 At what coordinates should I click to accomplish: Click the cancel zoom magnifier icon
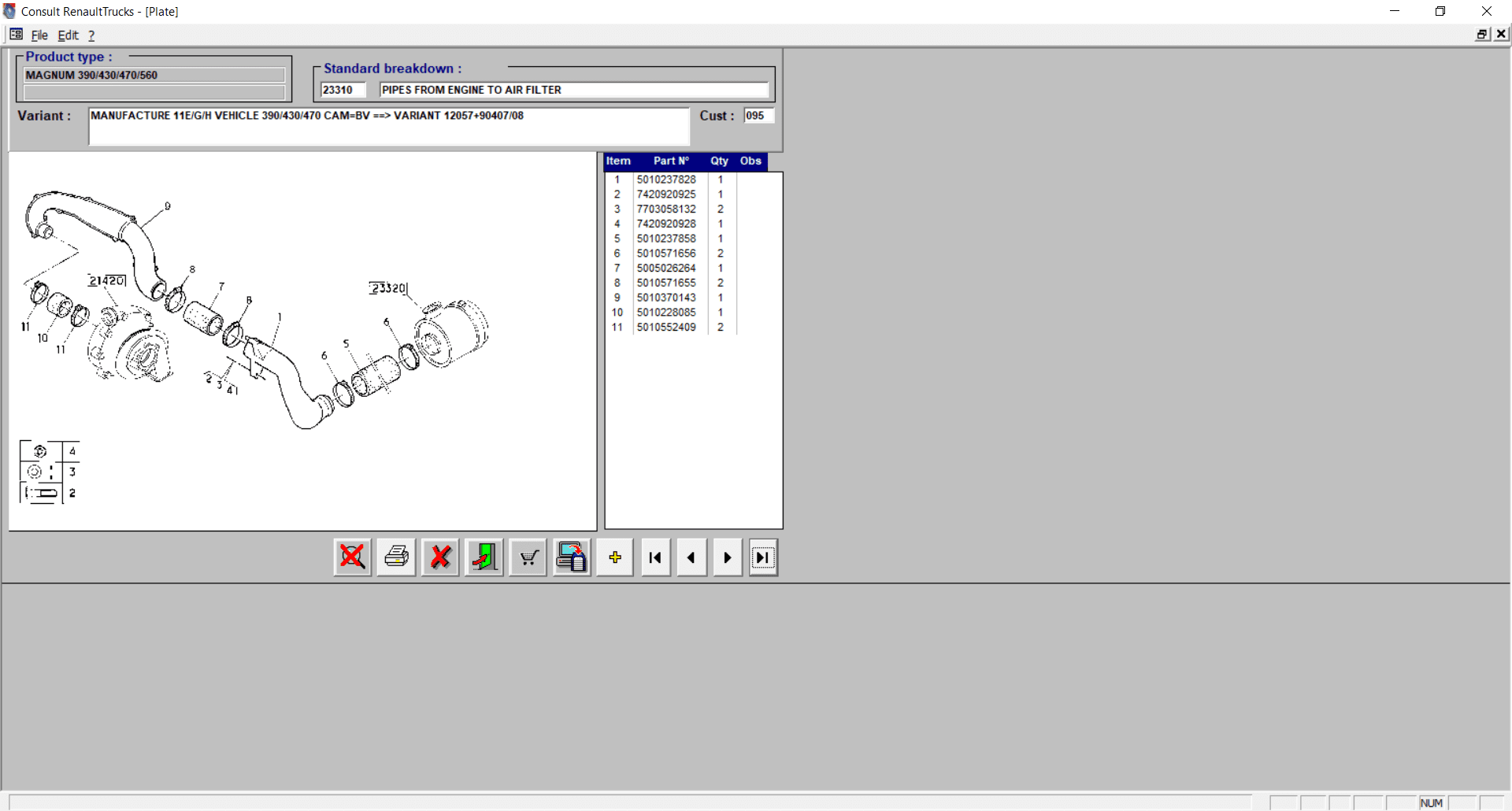(352, 557)
